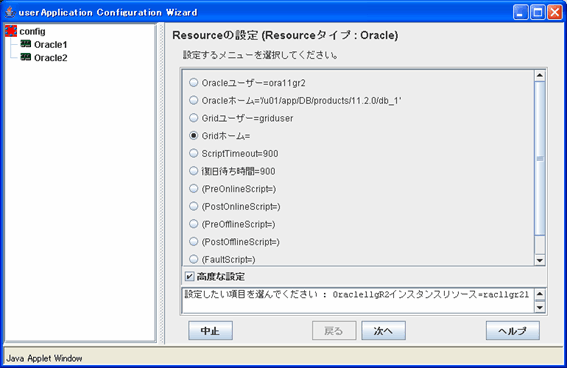567x368 pixels.
Task: Click the options list scroll-down arrow
Action: 540,260
